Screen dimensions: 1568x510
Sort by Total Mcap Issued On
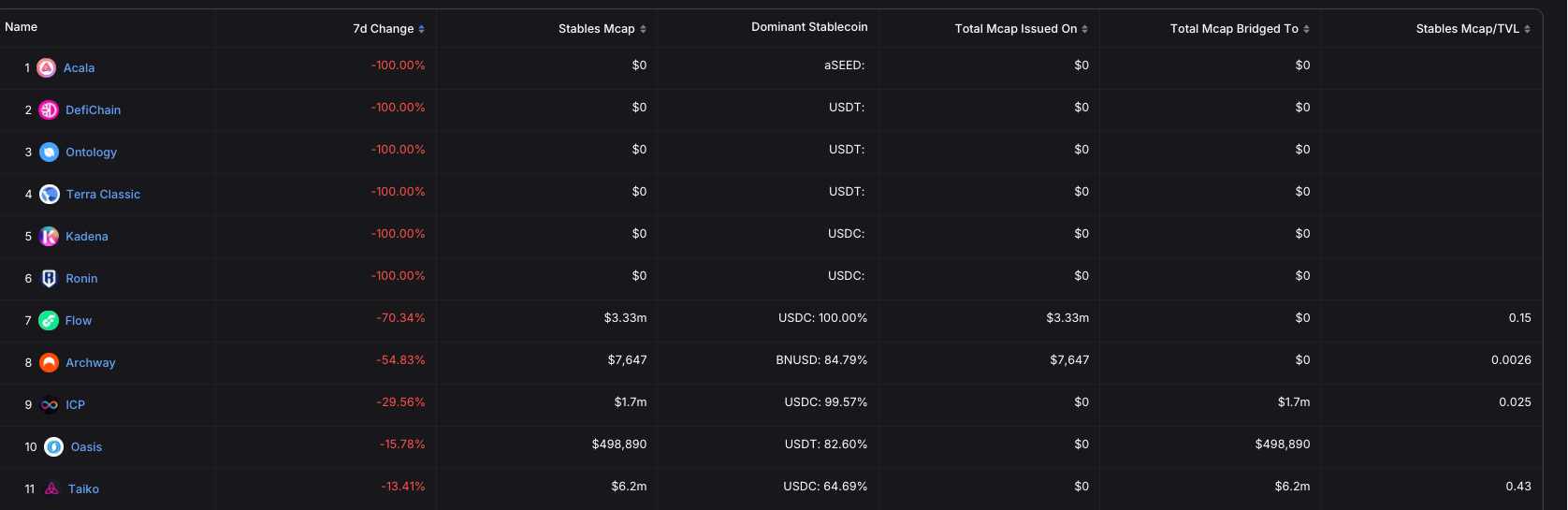coord(1021,29)
